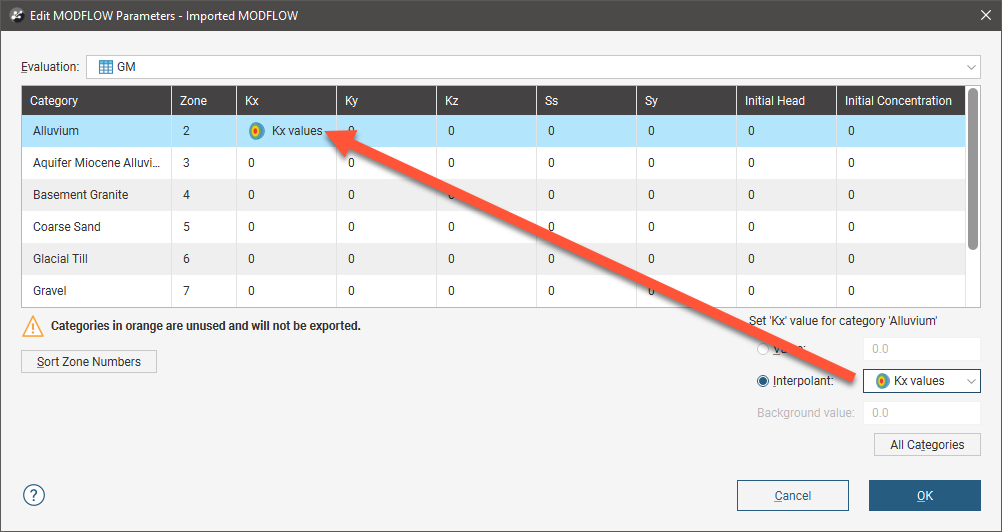Click the GM table icon in Evaluation field

105,67
